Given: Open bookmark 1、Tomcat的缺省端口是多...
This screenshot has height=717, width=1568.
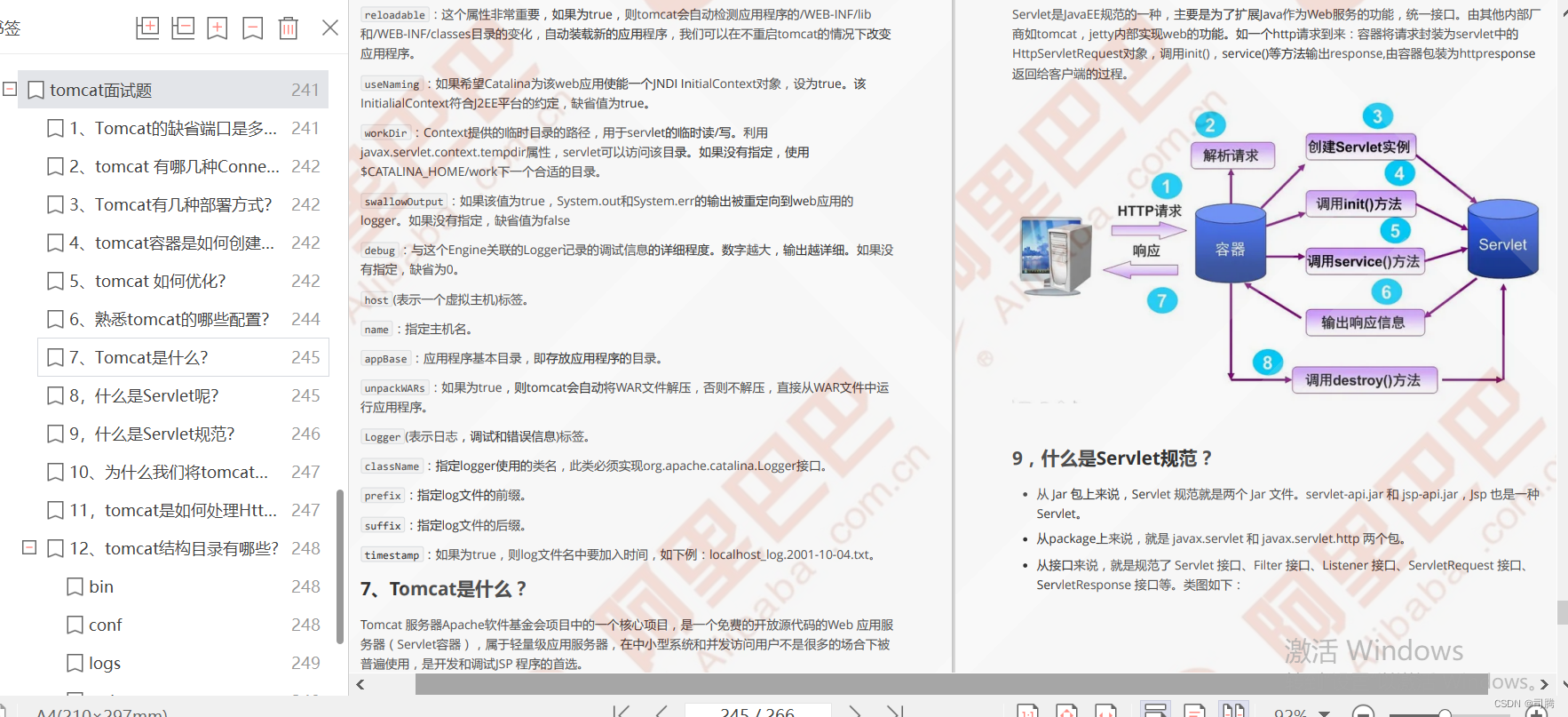Looking at the screenshot, I should [x=183, y=128].
